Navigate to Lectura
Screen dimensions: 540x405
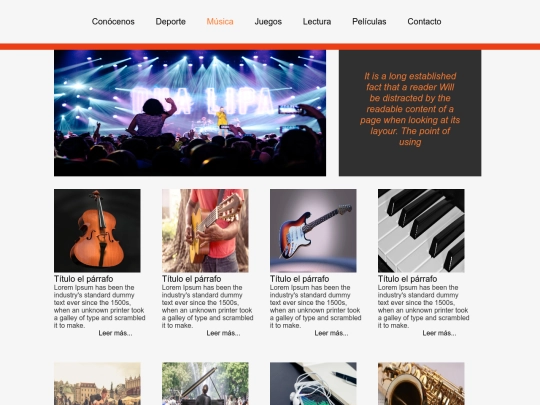coord(317,22)
